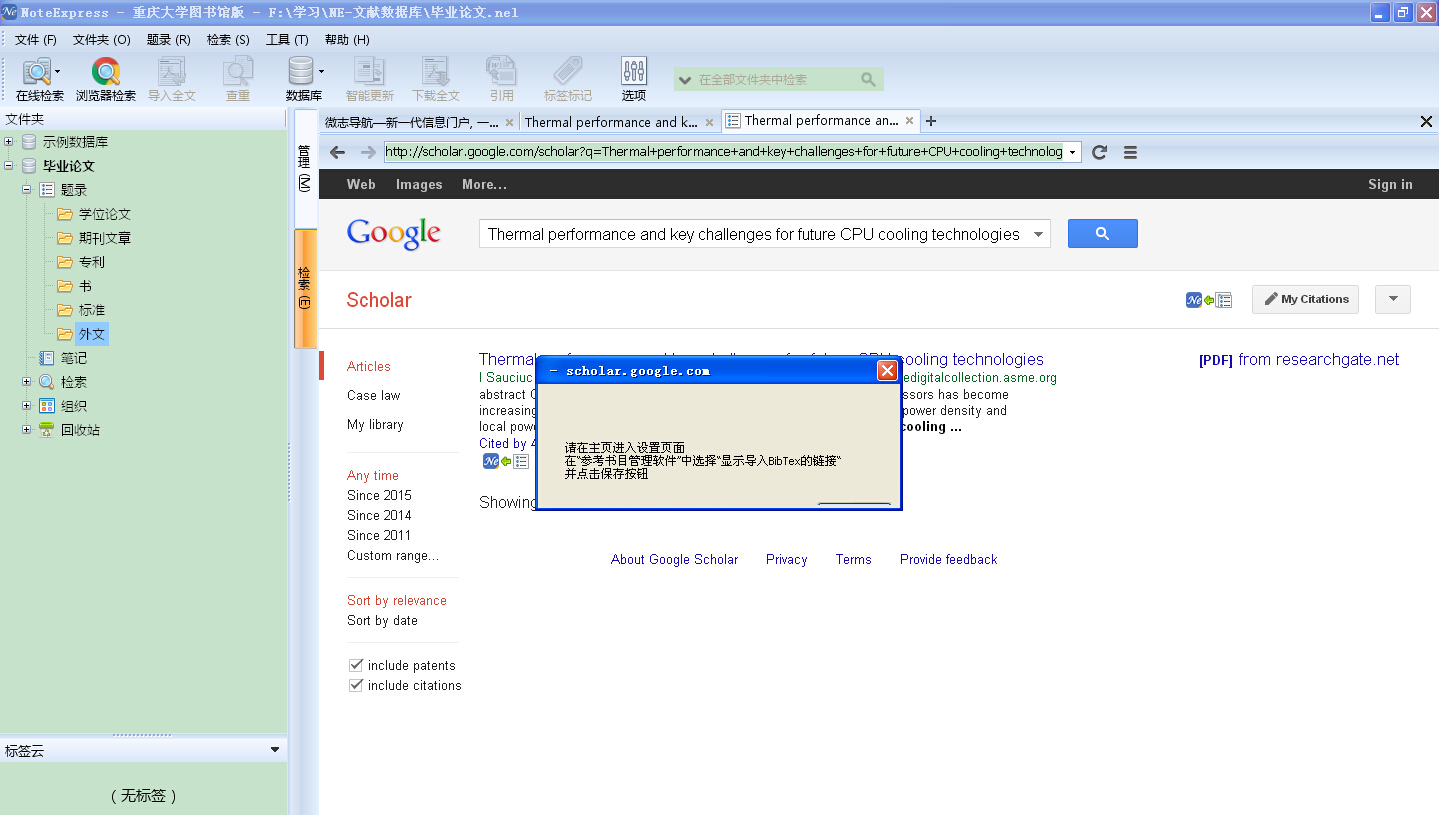Open the Google Scholar search box dropdown arrow

click(x=1039, y=234)
